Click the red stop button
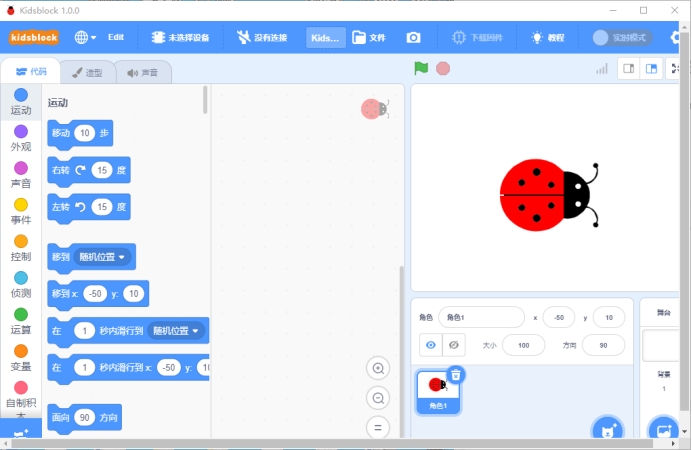 coord(443,68)
